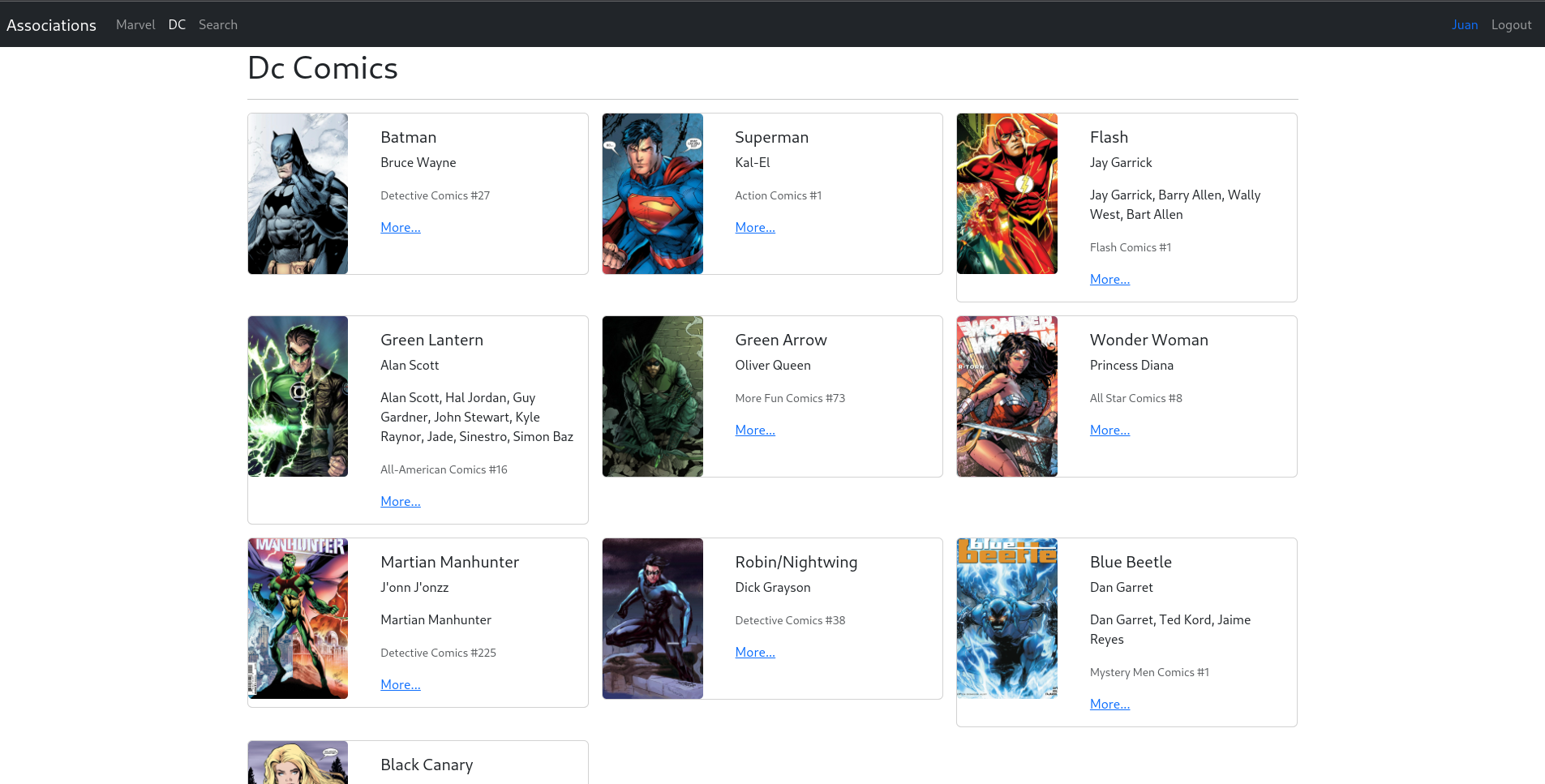Click the Logout link
The height and width of the screenshot is (784, 1545).
coord(1512,25)
